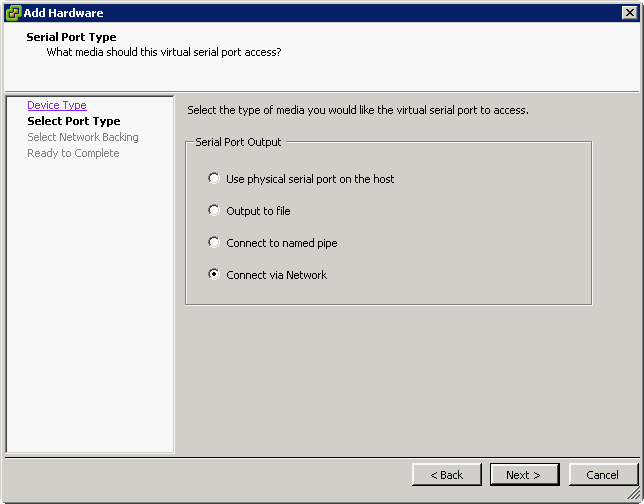Click the 'Add Hardware' title bar text
This screenshot has width=644, height=504.
[x=63, y=13]
